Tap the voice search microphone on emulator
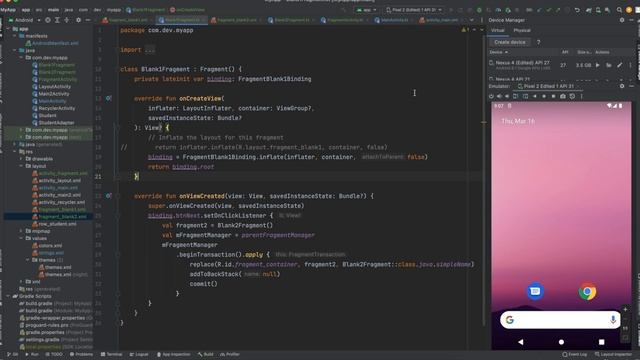 click(613, 320)
